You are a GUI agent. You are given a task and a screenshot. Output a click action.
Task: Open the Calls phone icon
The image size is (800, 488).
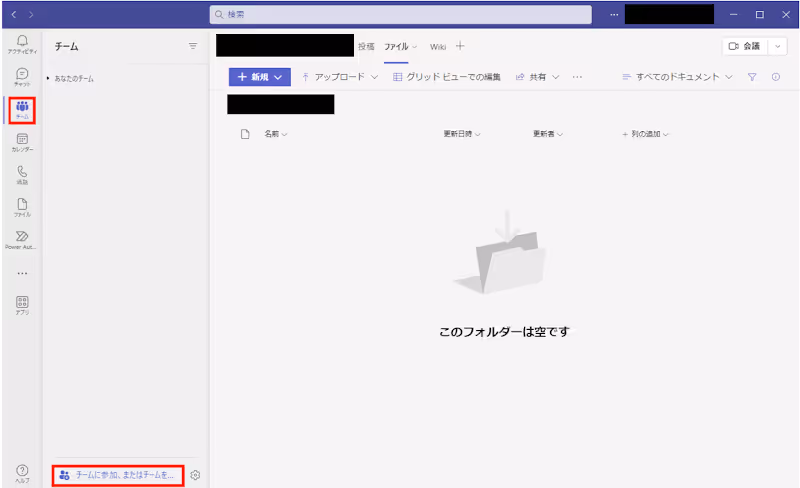[22, 175]
